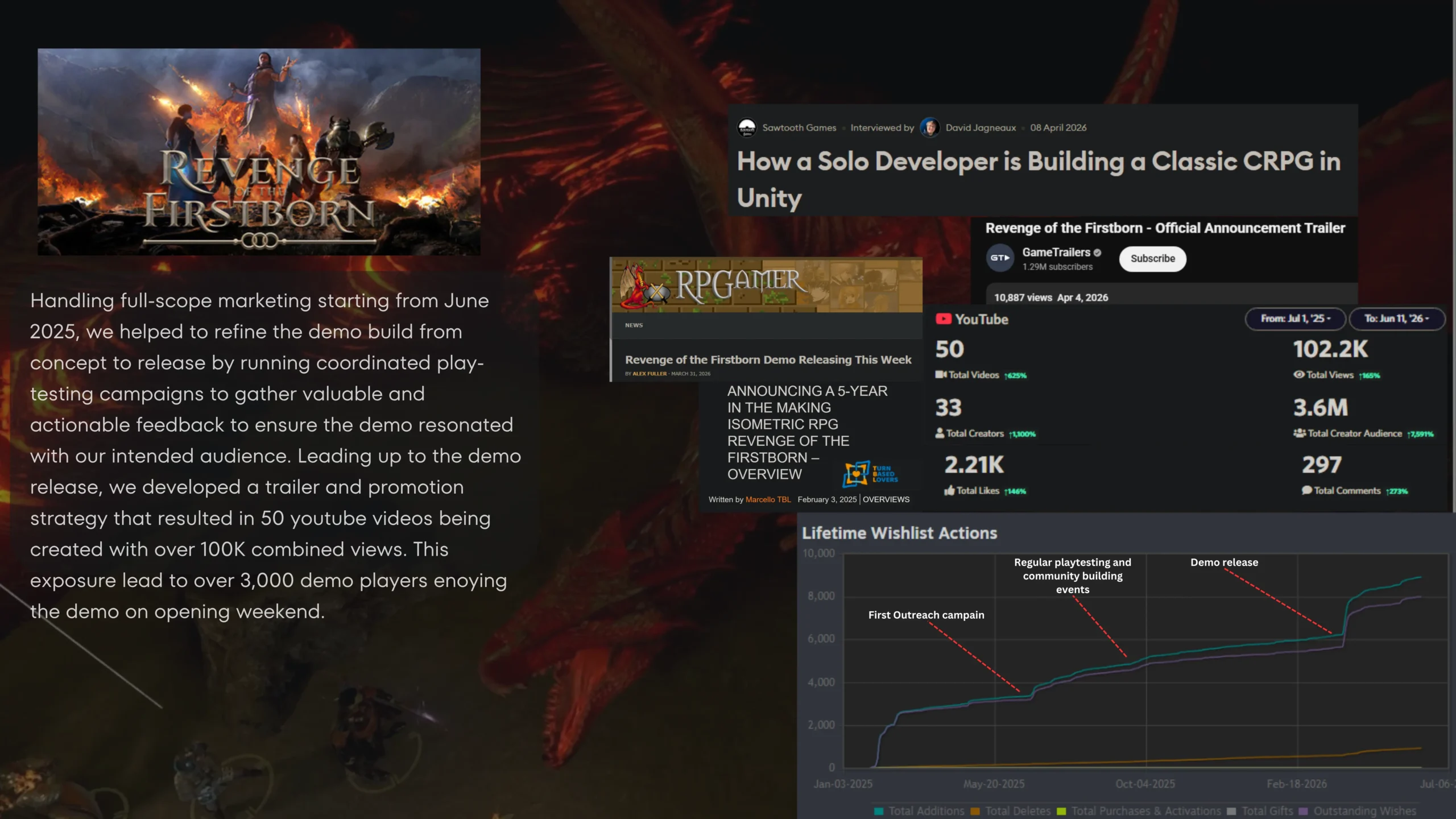1456x819 pixels.
Task: Click the verified badge next to GameTrailers
Action: click(x=1097, y=253)
